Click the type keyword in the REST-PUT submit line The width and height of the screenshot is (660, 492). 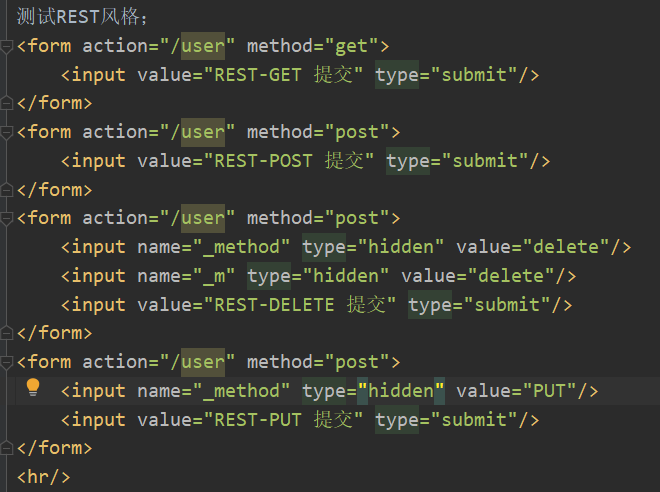tap(397, 420)
